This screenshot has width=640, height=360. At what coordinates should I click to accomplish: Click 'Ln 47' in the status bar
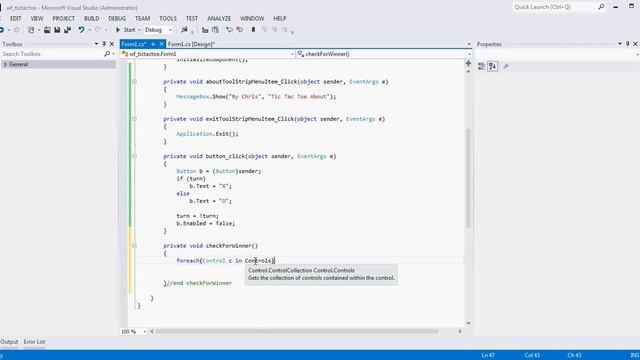tap(488, 355)
